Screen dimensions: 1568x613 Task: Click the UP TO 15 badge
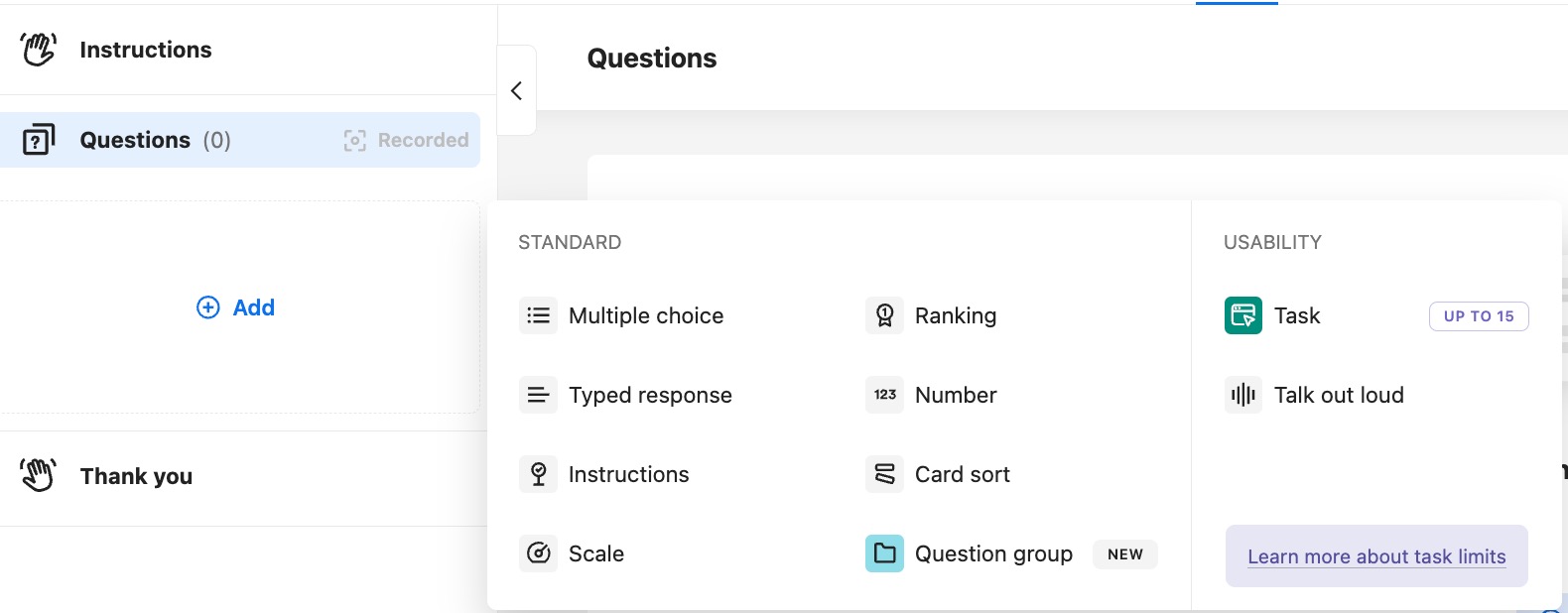(x=1479, y=315)
